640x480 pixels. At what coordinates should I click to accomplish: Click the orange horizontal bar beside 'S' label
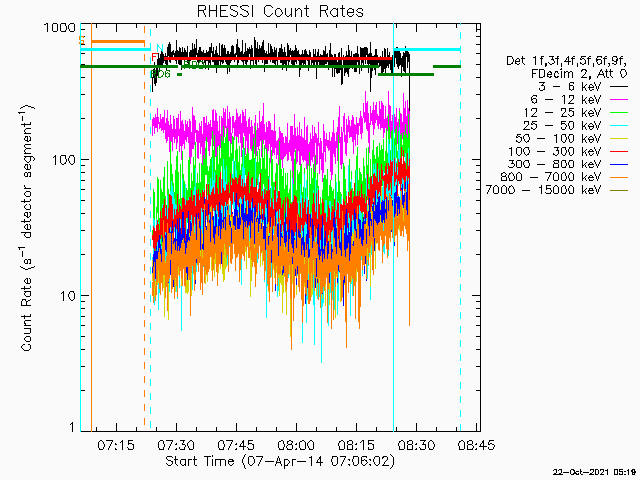pyautogui.click(x=118, y=41)
